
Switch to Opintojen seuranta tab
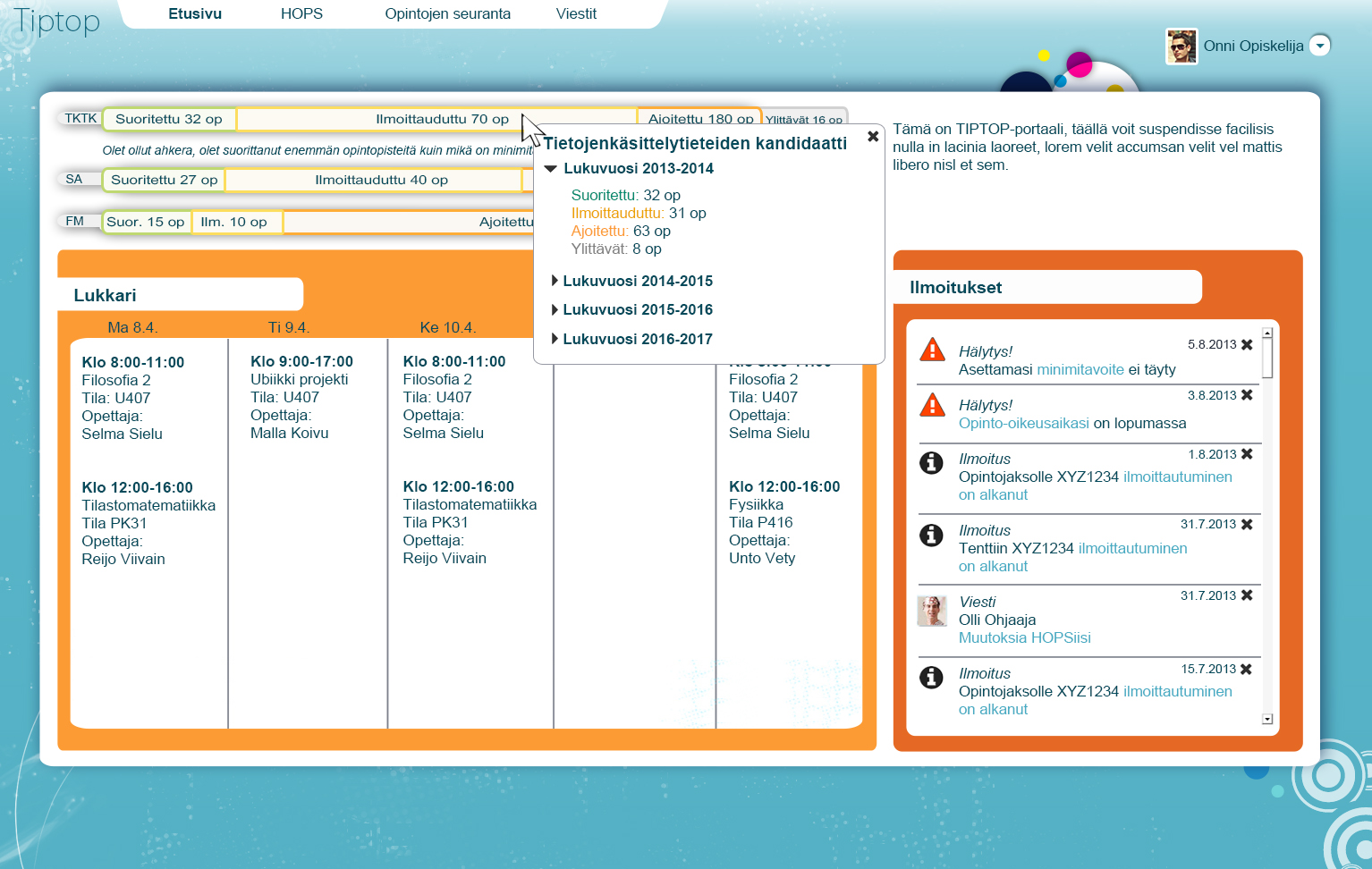tap(448, 13)
